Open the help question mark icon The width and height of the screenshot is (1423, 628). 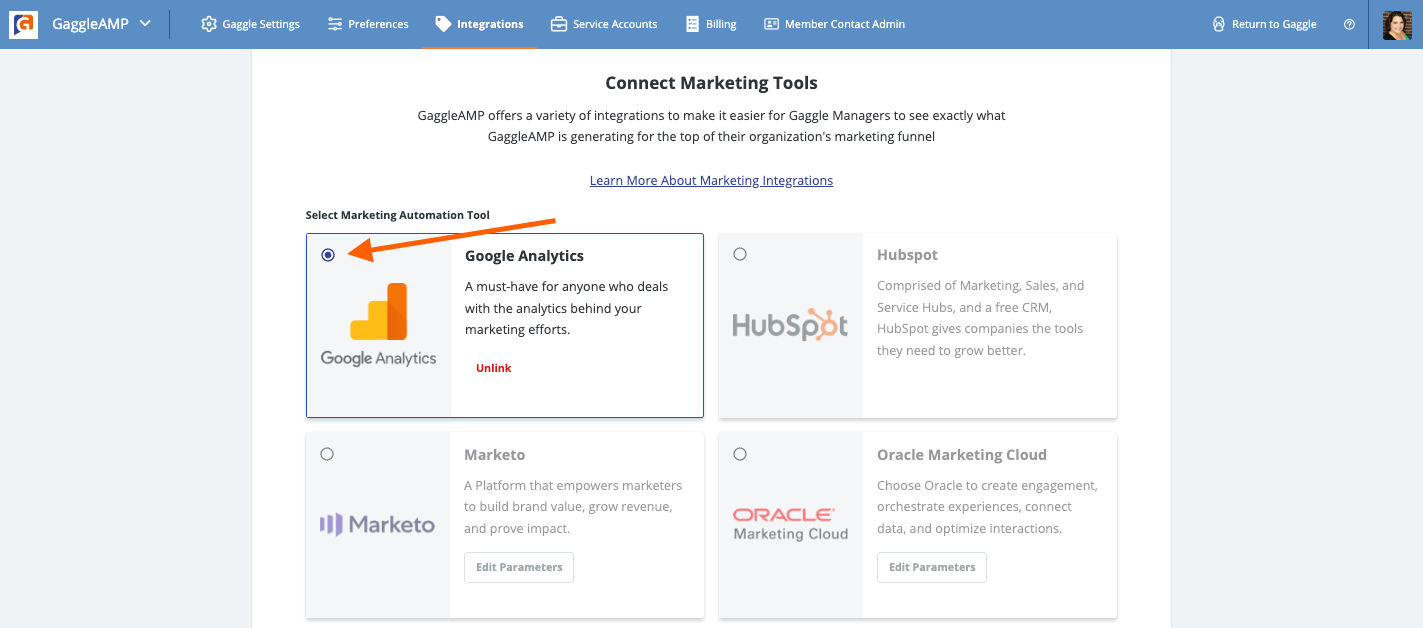[x=1349, y=24]
